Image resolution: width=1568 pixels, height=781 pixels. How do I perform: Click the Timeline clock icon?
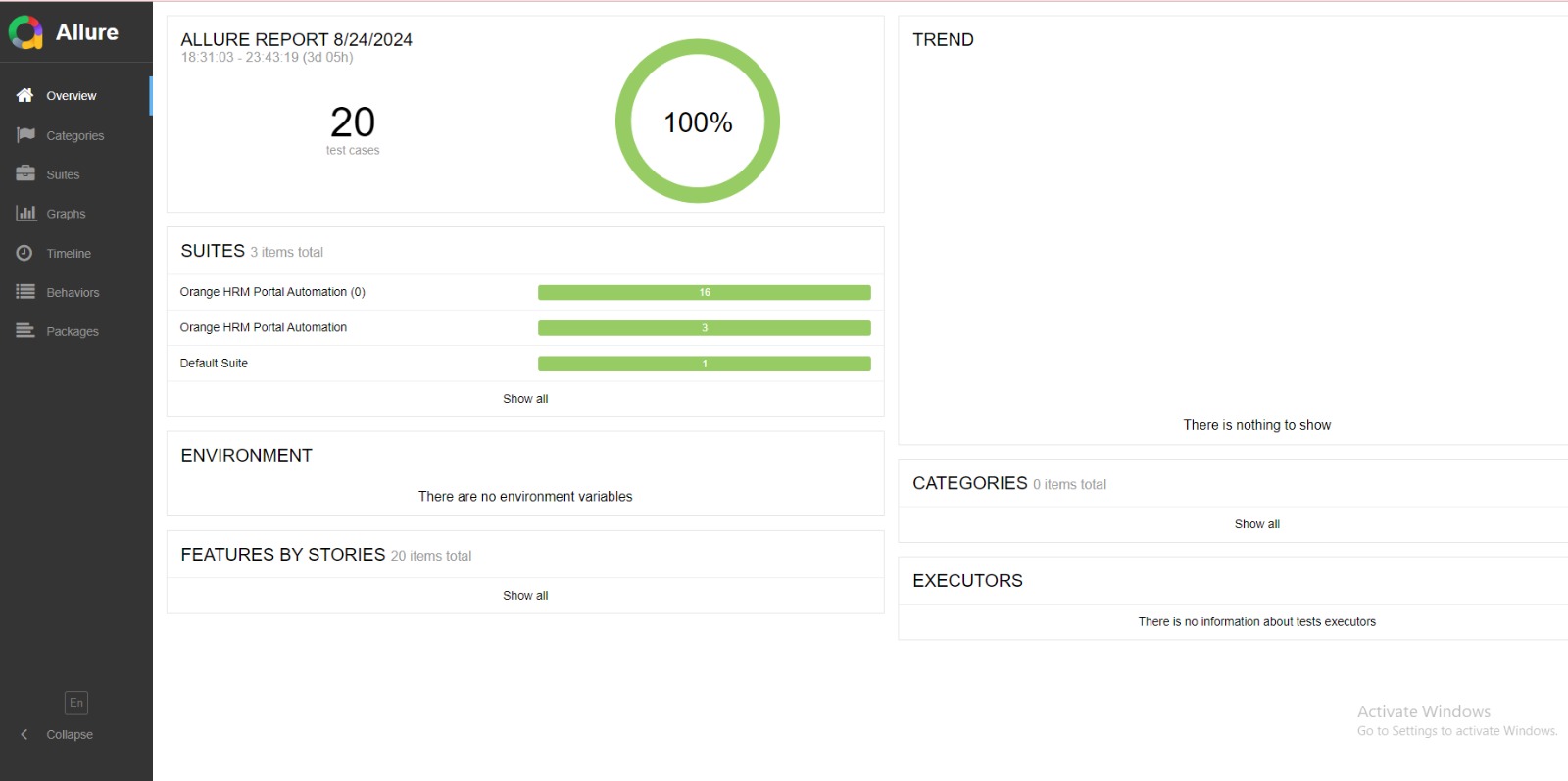(x=25, y=253)
